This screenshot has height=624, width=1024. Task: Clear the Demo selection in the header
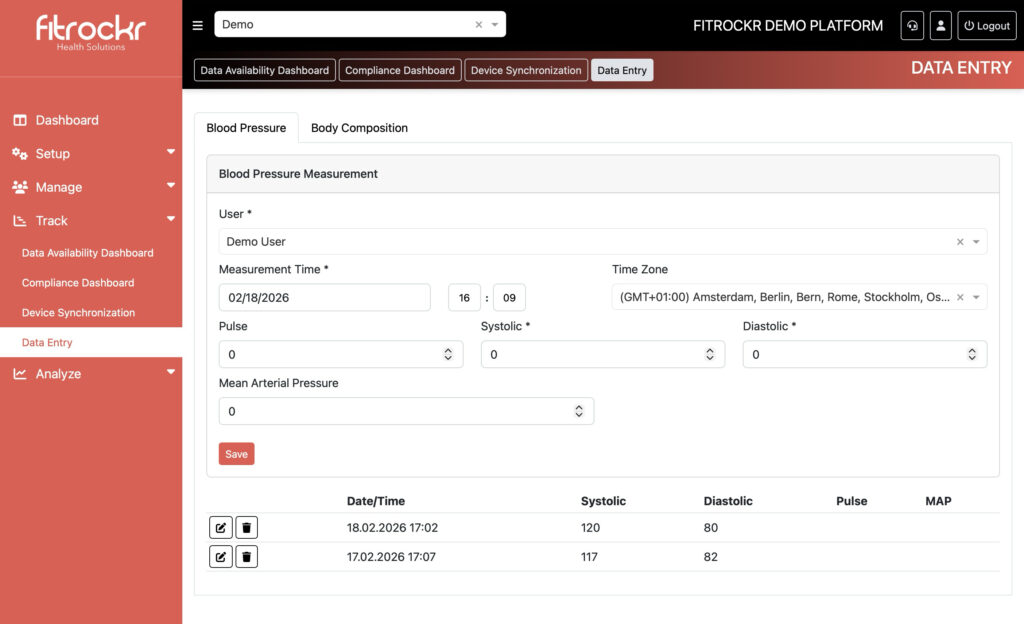(x=478, y=25)
